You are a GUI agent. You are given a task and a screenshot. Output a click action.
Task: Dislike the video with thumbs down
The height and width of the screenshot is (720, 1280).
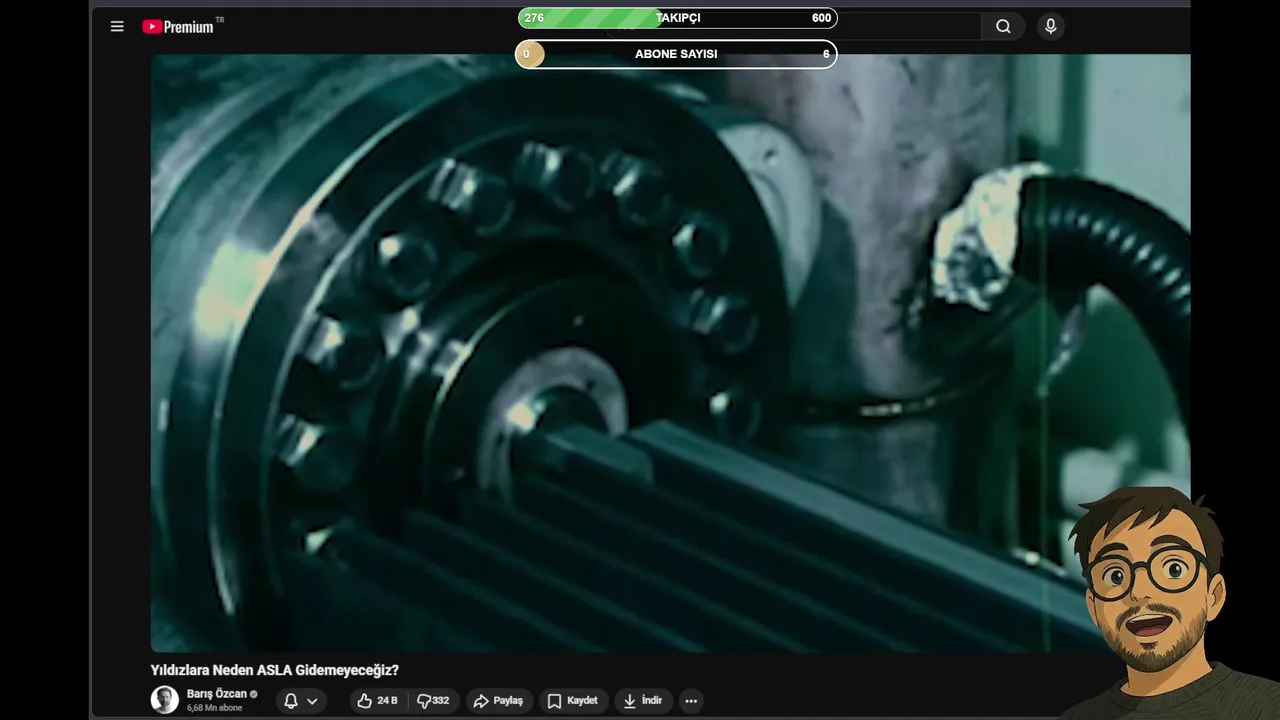coord(433,701)
